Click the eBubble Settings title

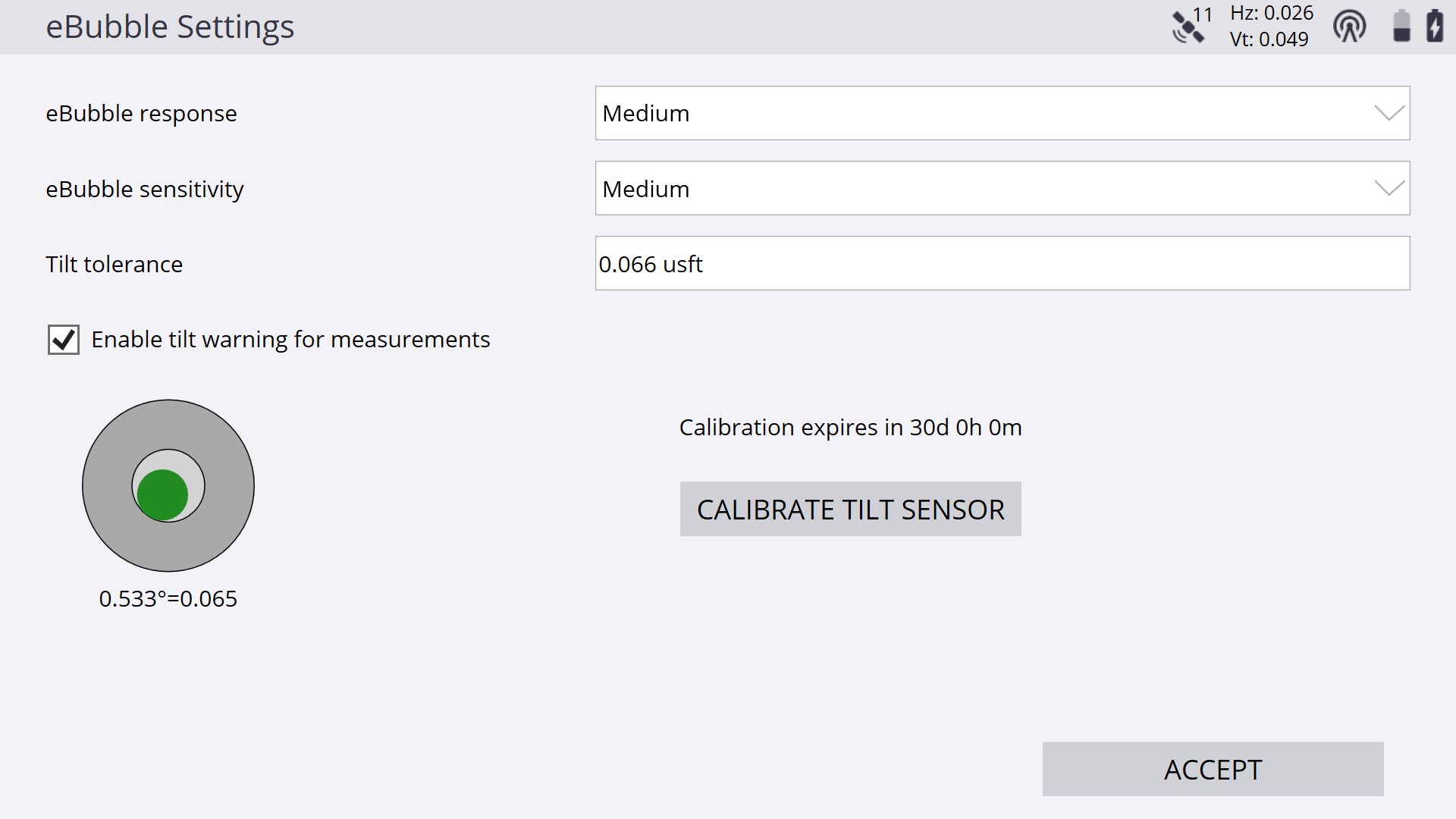170,27
